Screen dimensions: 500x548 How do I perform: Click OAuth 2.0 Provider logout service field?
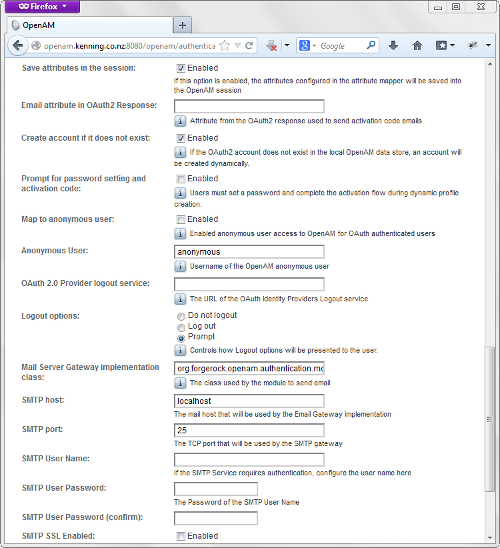point(249,284)
